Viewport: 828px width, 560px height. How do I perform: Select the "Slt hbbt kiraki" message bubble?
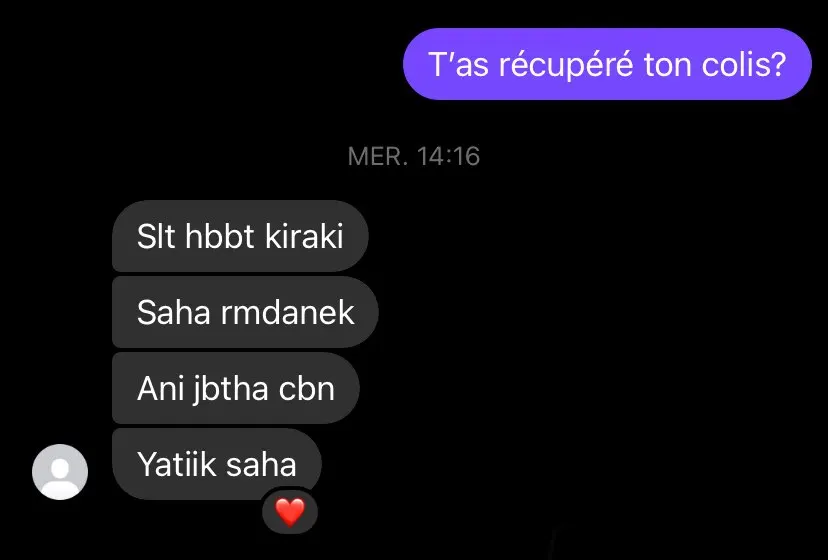point(240,236)
